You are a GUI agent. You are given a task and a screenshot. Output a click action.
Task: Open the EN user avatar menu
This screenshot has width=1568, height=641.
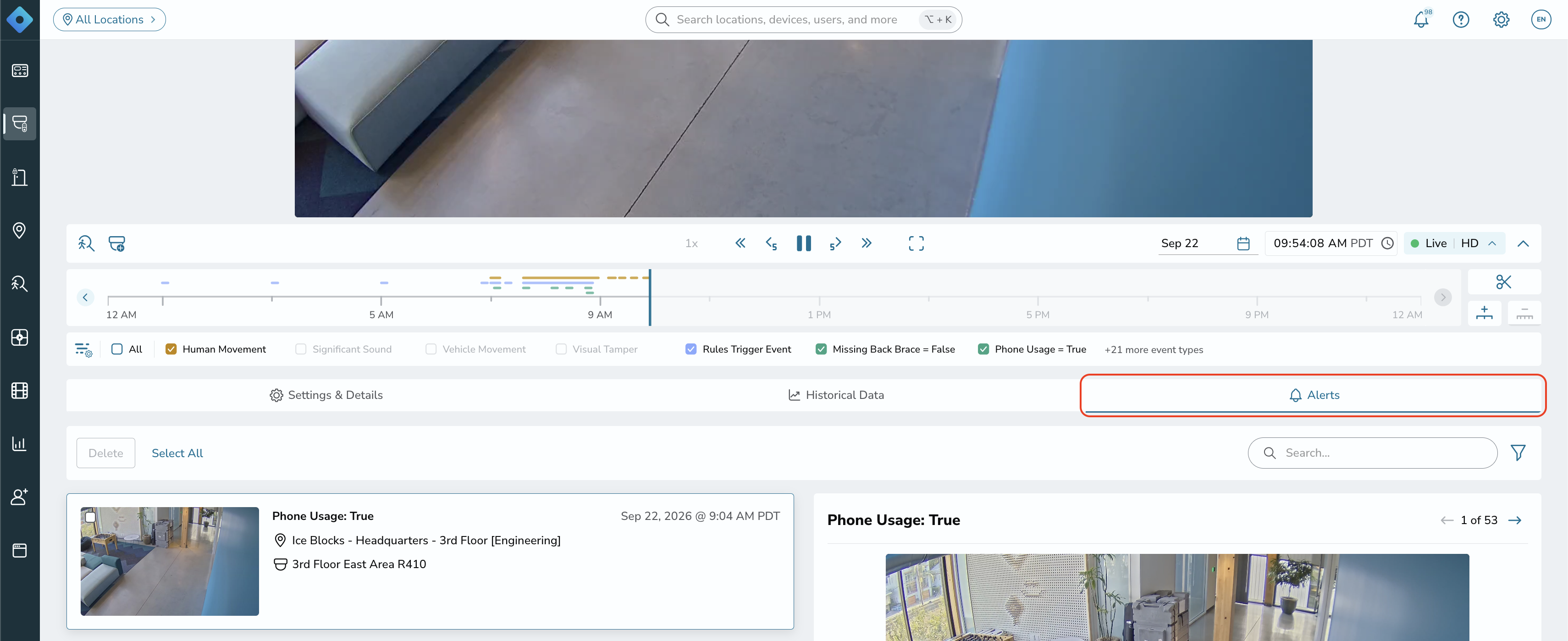[x=1540, y=19]
